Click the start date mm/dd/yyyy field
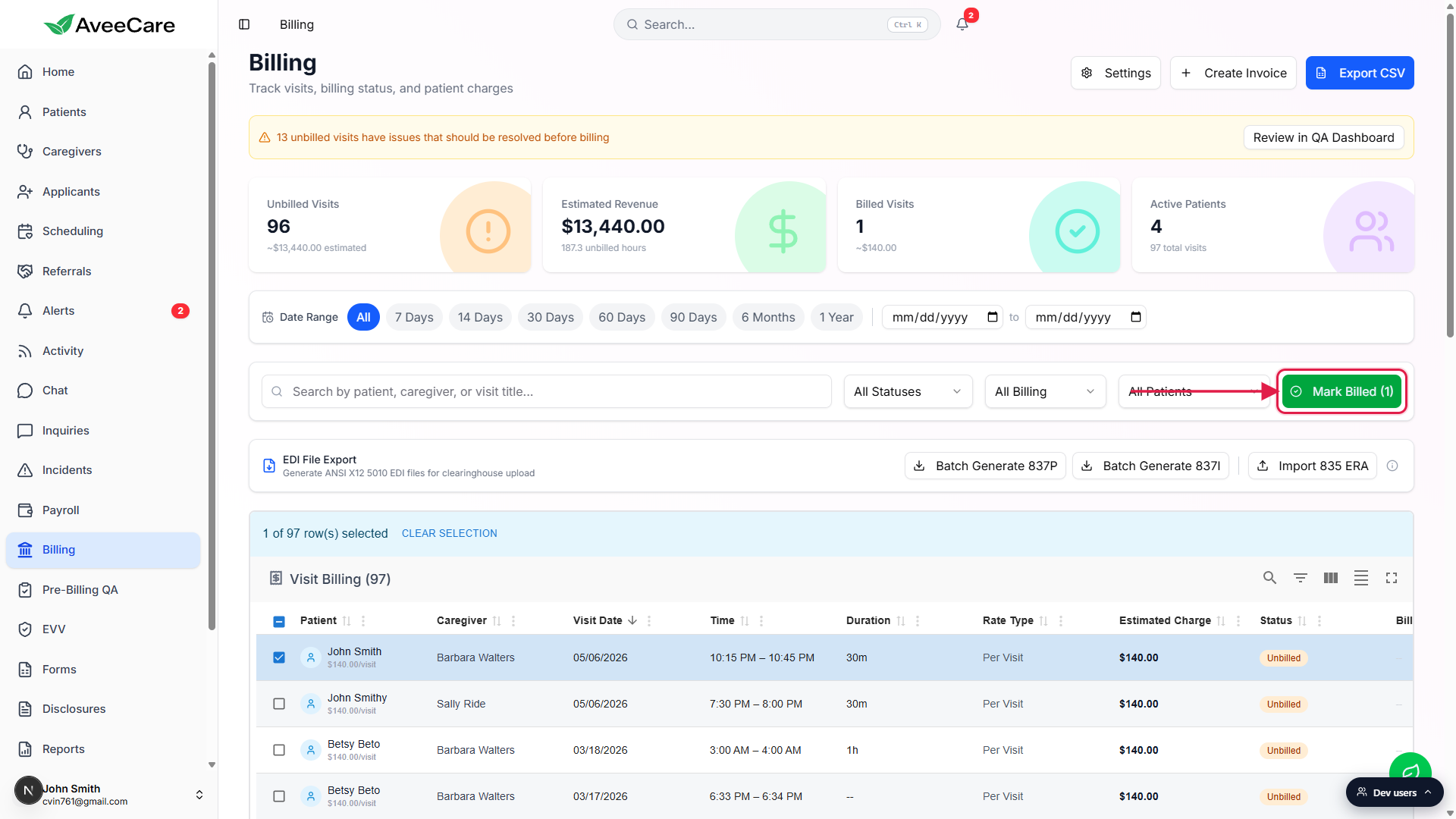Screen dimensions: 1456x819 (943, 317)
